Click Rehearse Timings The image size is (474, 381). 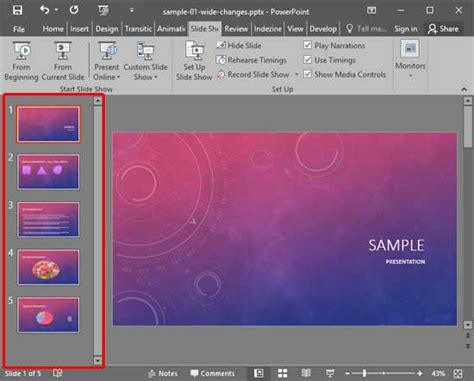(251, 60)
